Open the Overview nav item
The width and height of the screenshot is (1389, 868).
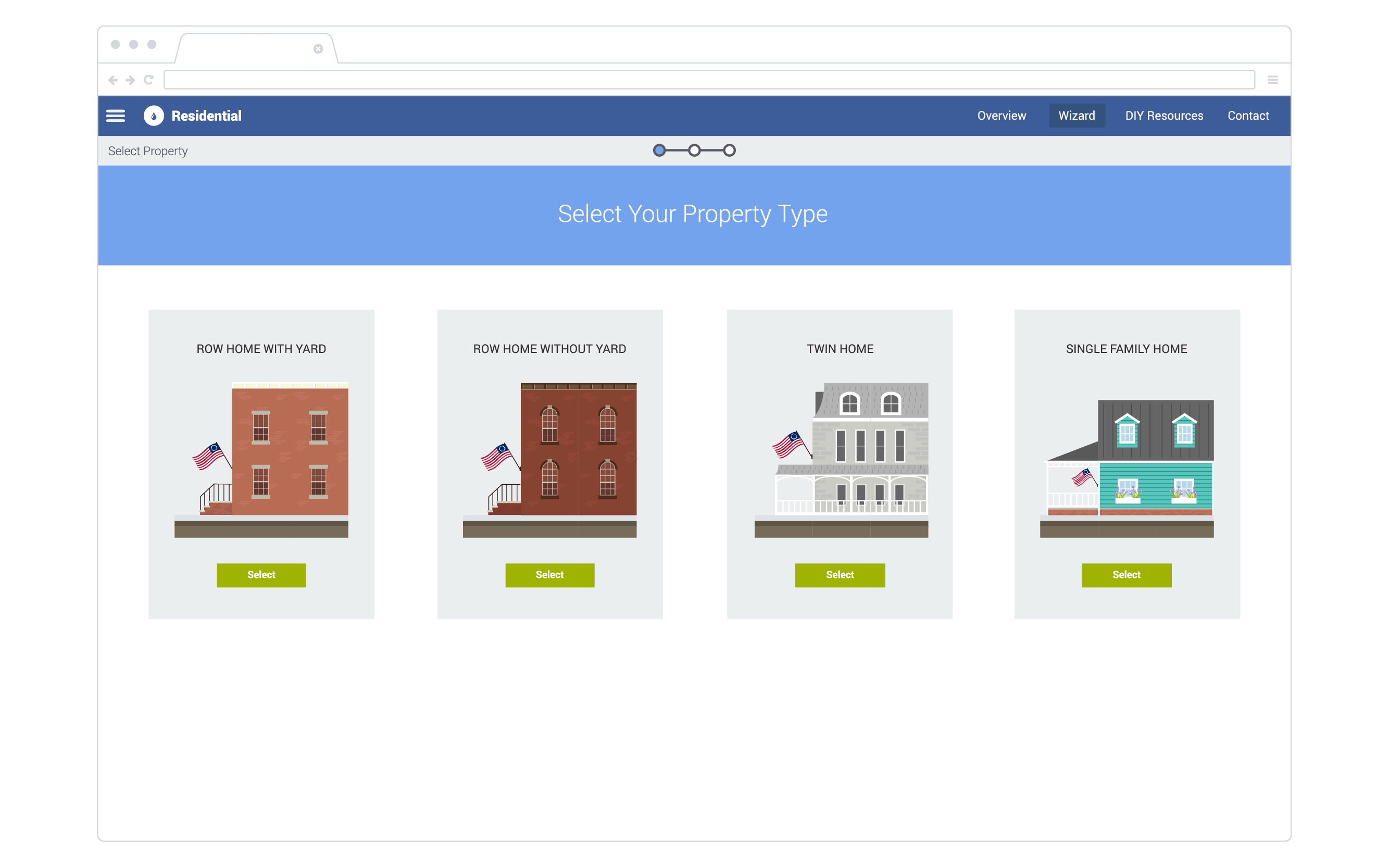click(1002, 116)
